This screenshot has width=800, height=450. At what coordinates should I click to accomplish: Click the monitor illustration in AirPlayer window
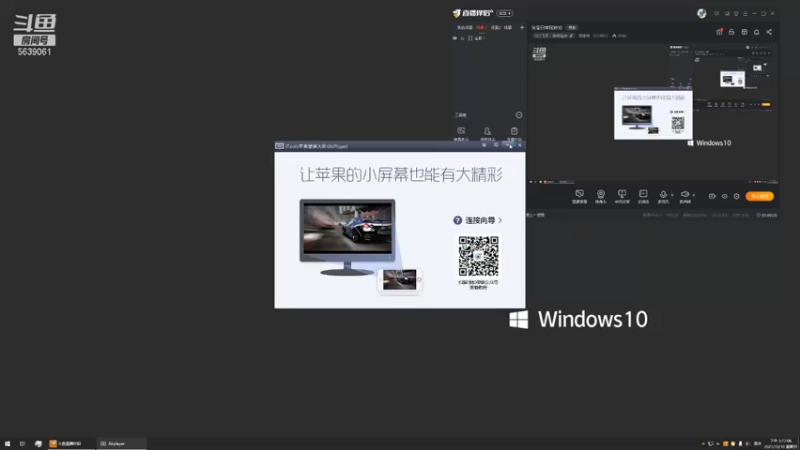click(x=347, y=237)
